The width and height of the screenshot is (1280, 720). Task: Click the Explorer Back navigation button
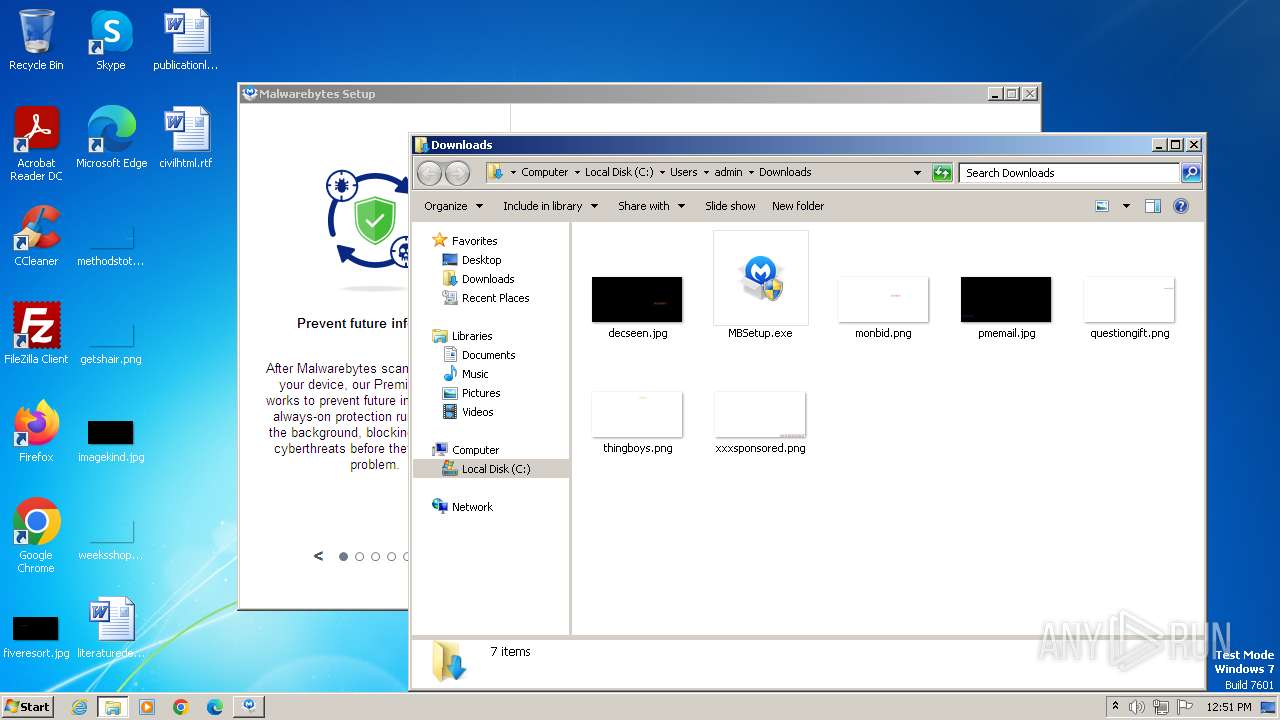coord(429,173)
